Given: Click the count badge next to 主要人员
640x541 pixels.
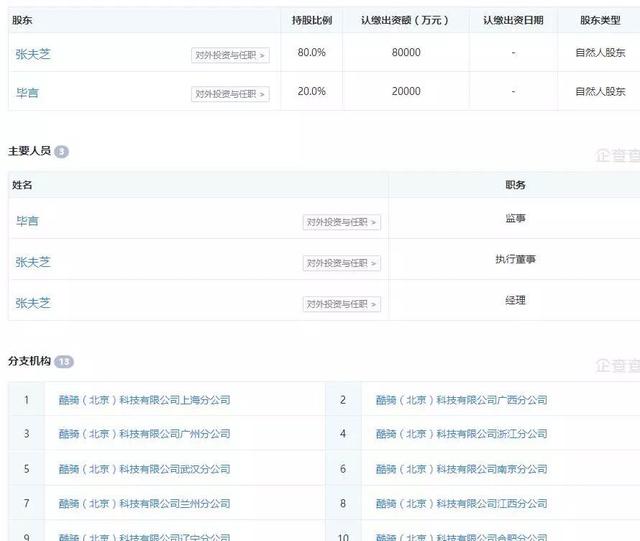Looking at the screenshot, I should (x=61, y=152).
